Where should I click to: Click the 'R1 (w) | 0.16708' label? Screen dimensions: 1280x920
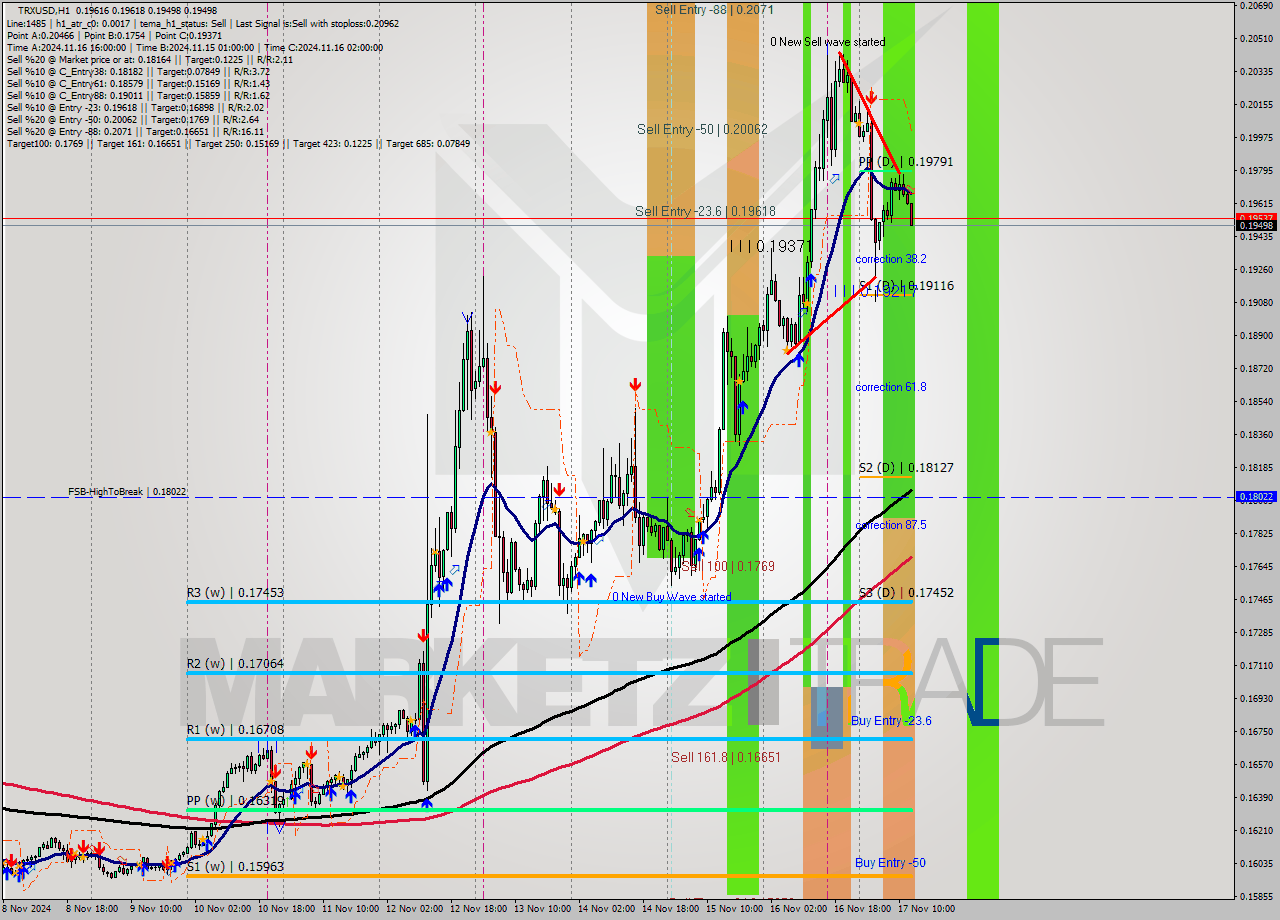point(235,729)
